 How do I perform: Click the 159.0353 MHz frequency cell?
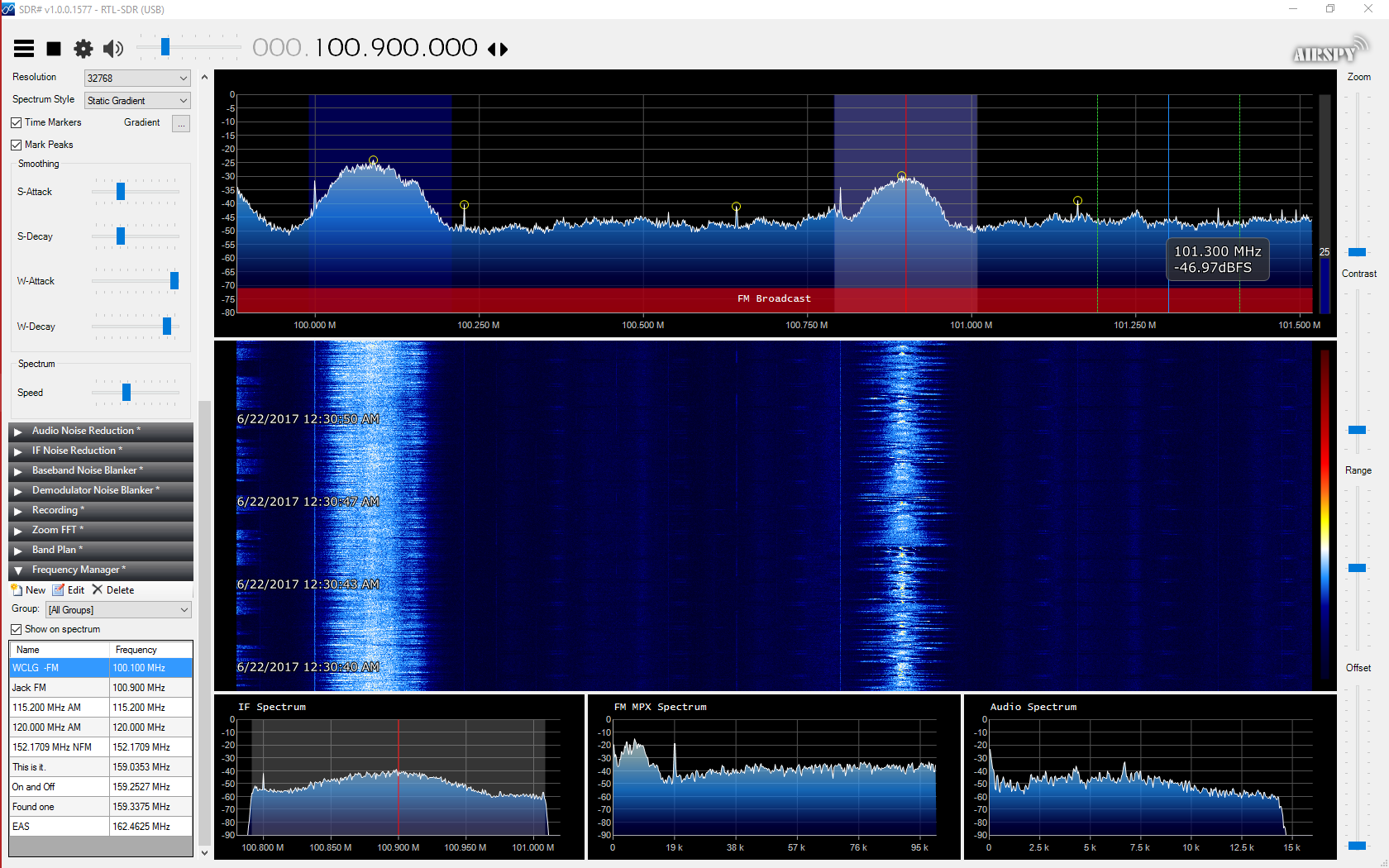click(151, 767)
